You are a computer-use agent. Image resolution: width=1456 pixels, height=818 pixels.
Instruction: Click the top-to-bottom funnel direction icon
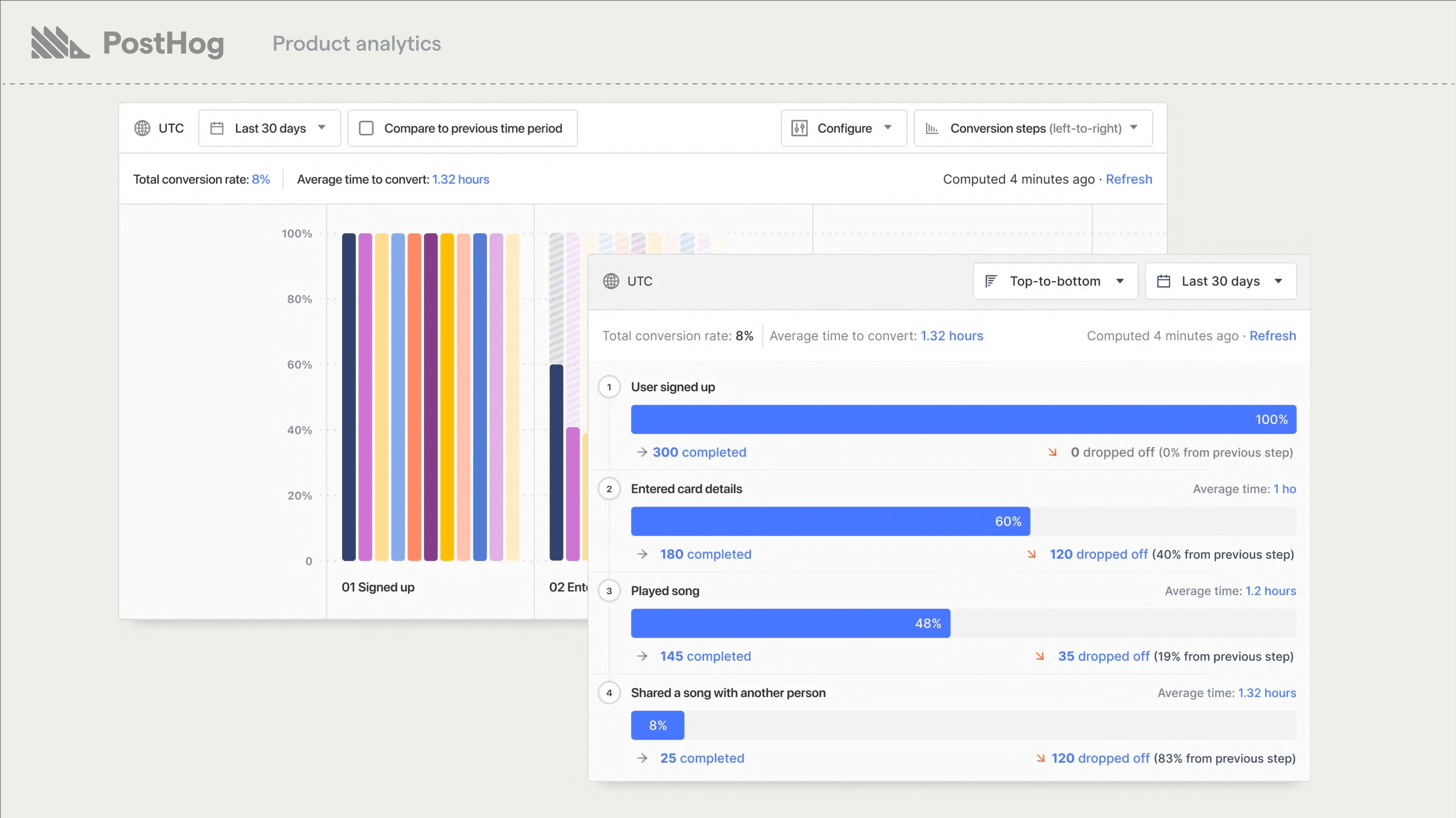pyautogui.click(x=991, y=281)
